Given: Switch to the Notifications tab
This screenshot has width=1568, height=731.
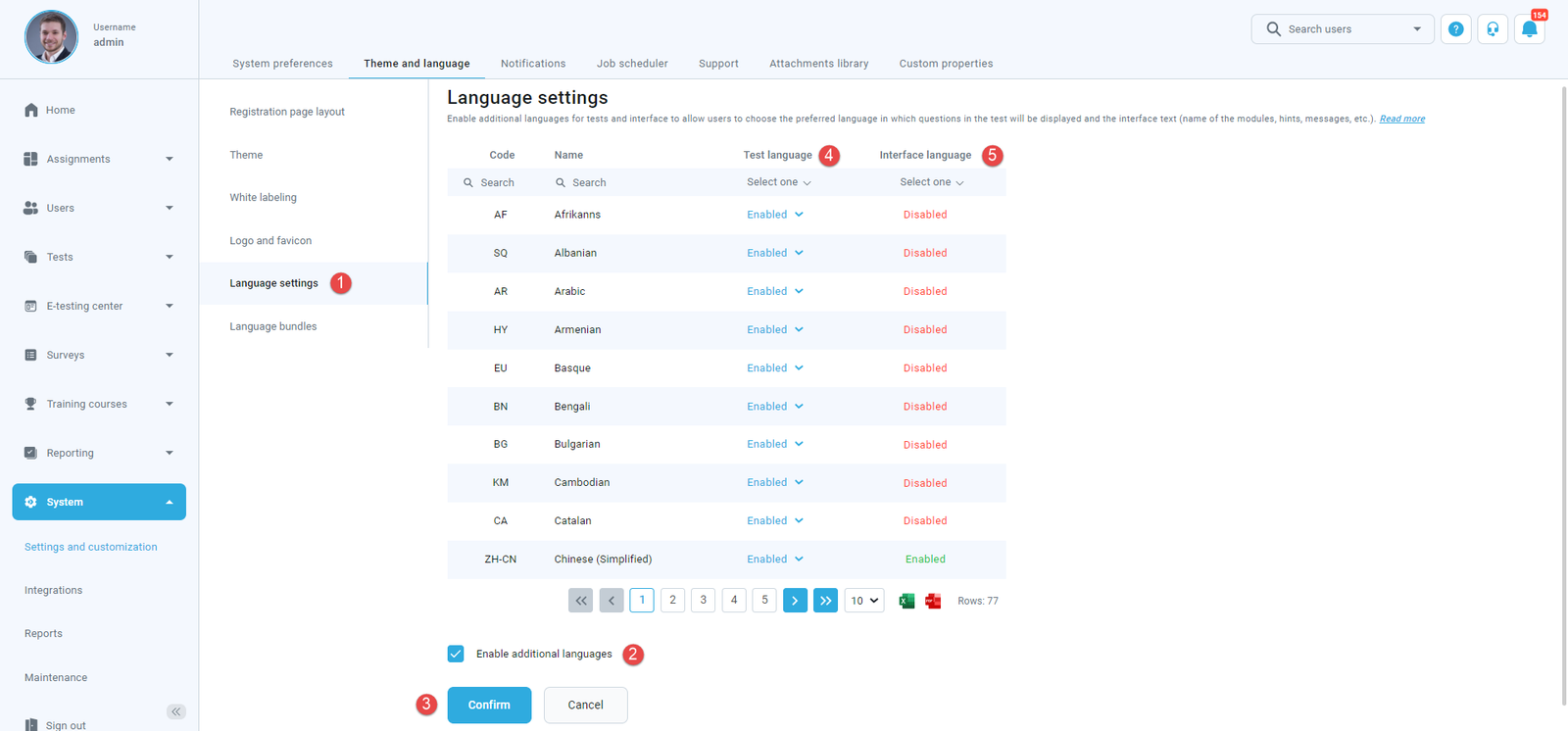Looking at the screenshot, I should pos(532,64).
